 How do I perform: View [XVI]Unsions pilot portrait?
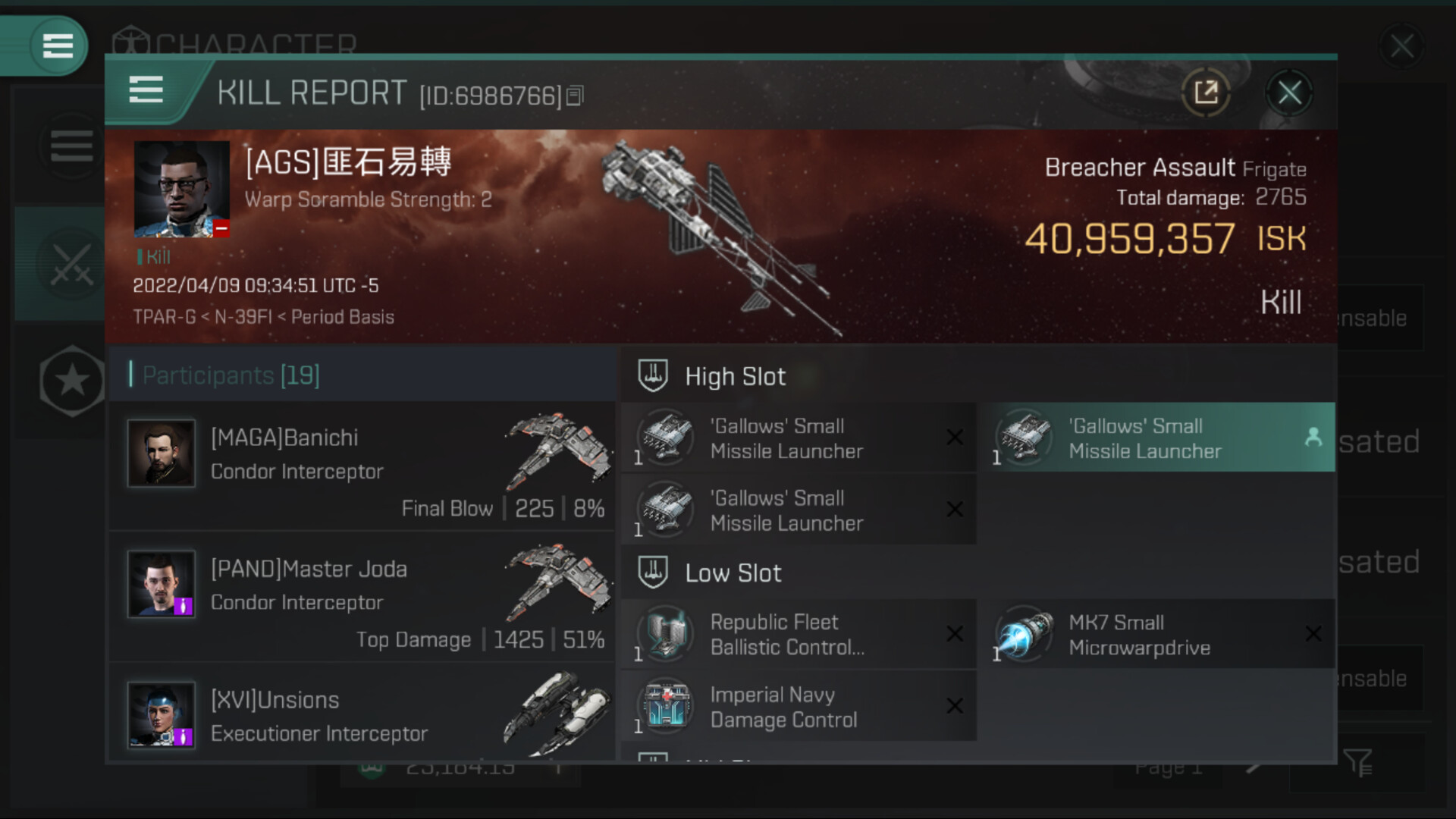click(x=162, y=714)
